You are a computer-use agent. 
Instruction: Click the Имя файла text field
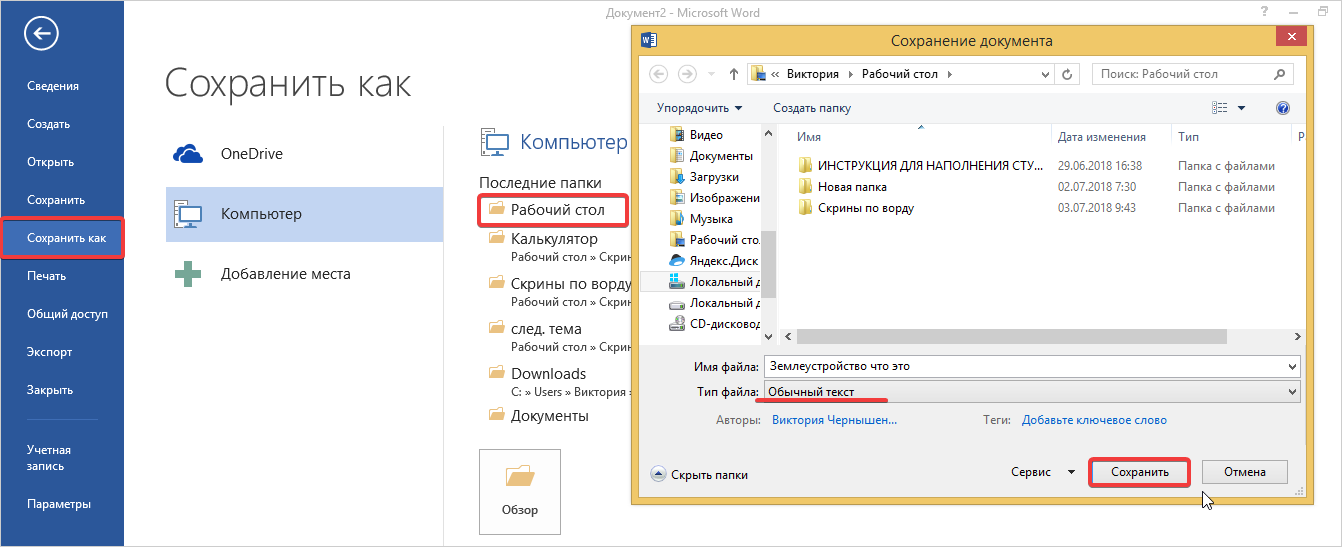pyautogui.click(x=1030, y=366)
